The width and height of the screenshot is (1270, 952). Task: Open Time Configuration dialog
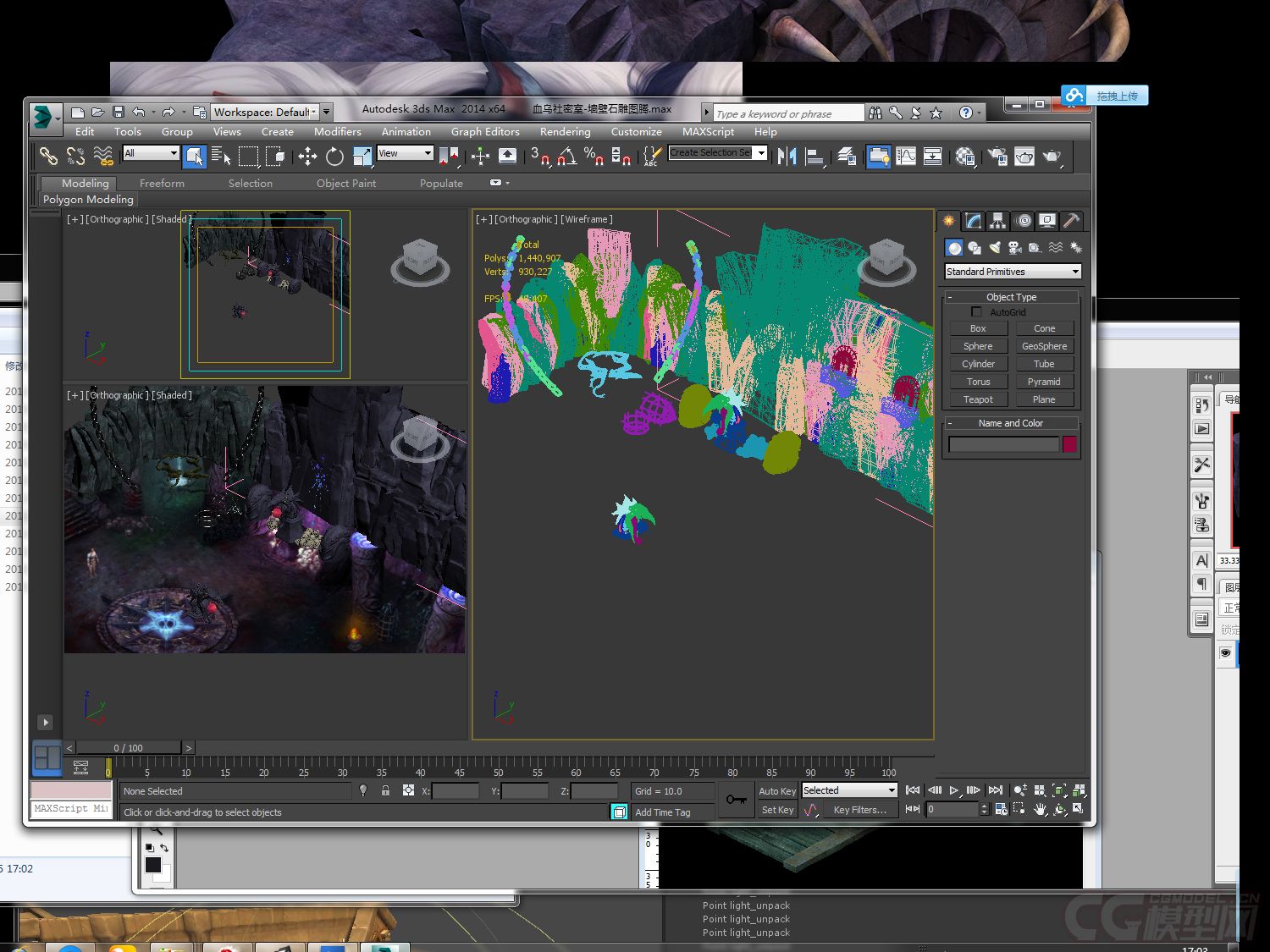(1001, 810)
